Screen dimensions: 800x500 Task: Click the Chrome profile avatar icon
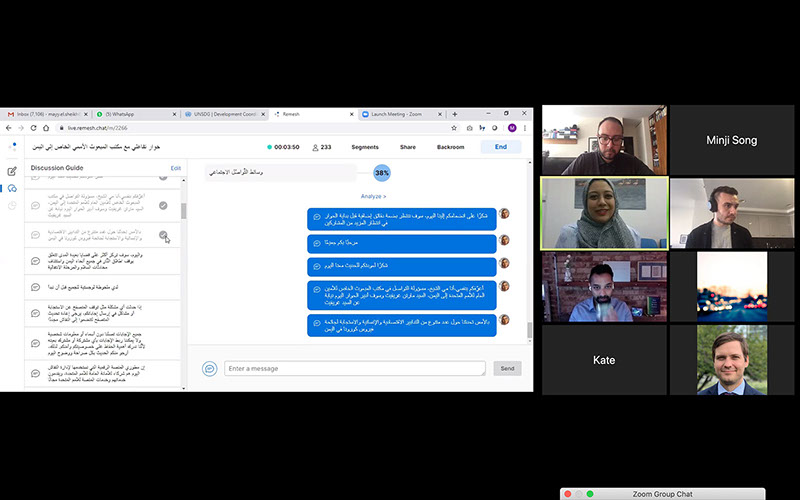(x=512, y=128)
